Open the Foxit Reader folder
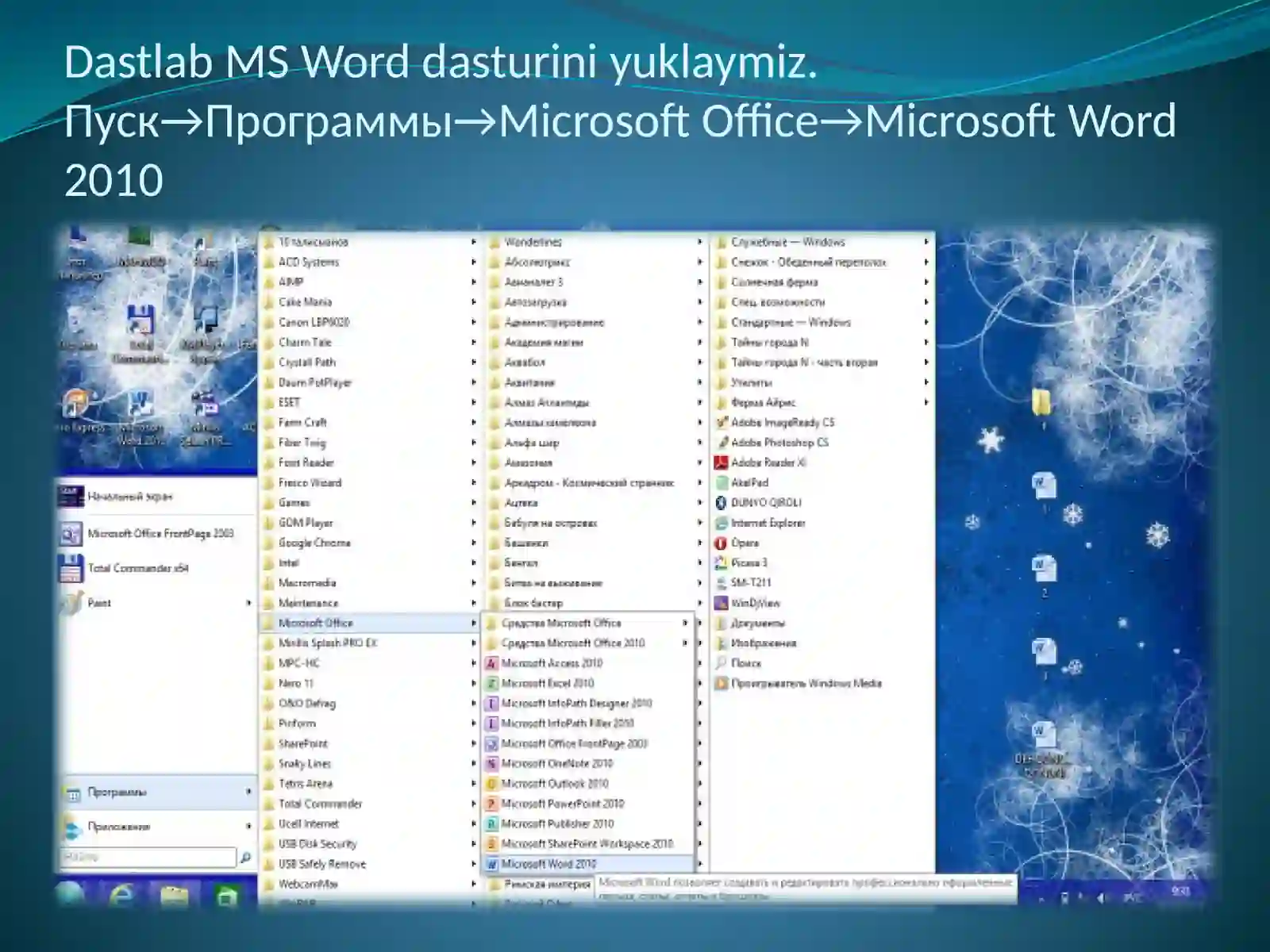Image resolution: width=1270 pixels, height=952 pixels. click(x=370, y=463)
